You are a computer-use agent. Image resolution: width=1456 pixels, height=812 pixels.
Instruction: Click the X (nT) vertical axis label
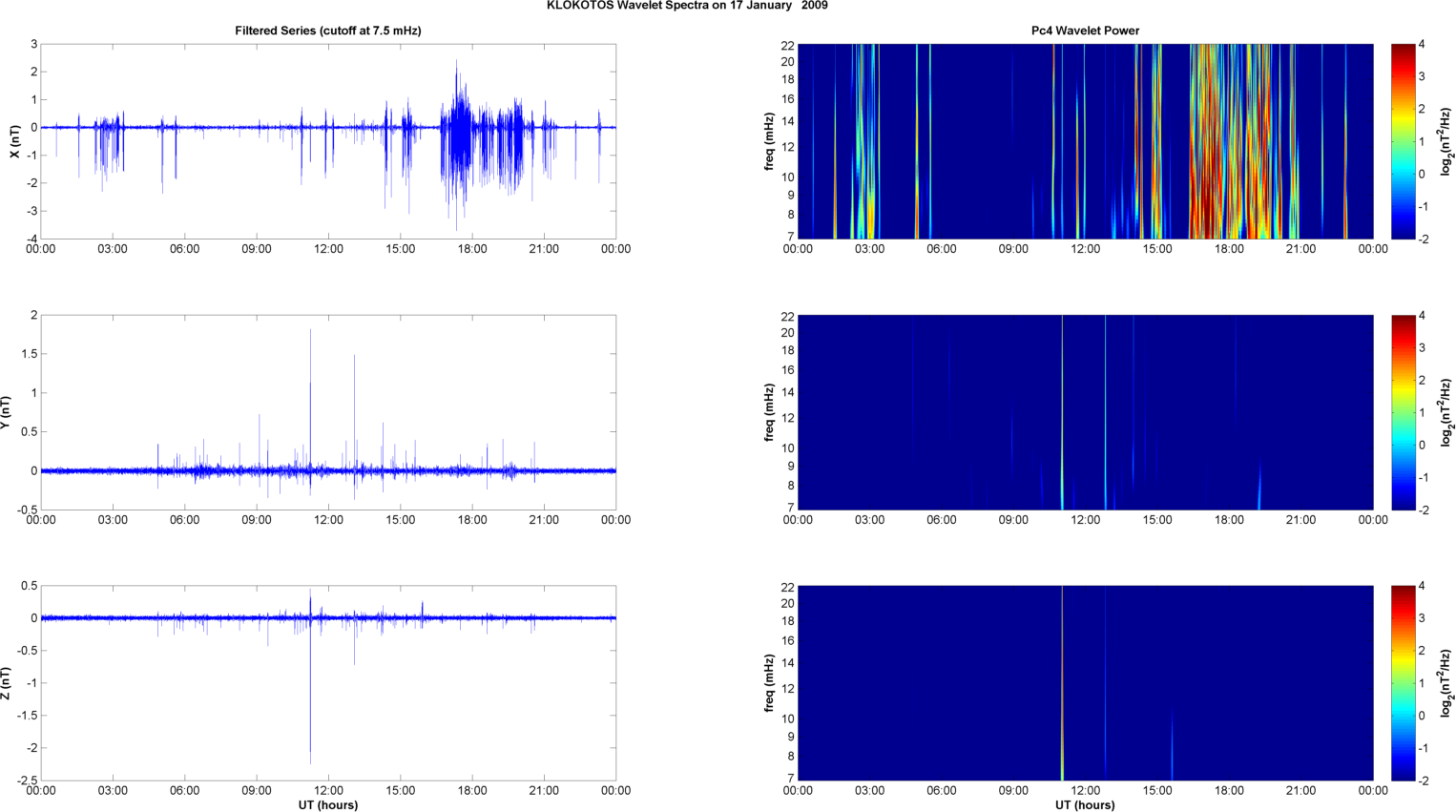click(x=15, y=141)
